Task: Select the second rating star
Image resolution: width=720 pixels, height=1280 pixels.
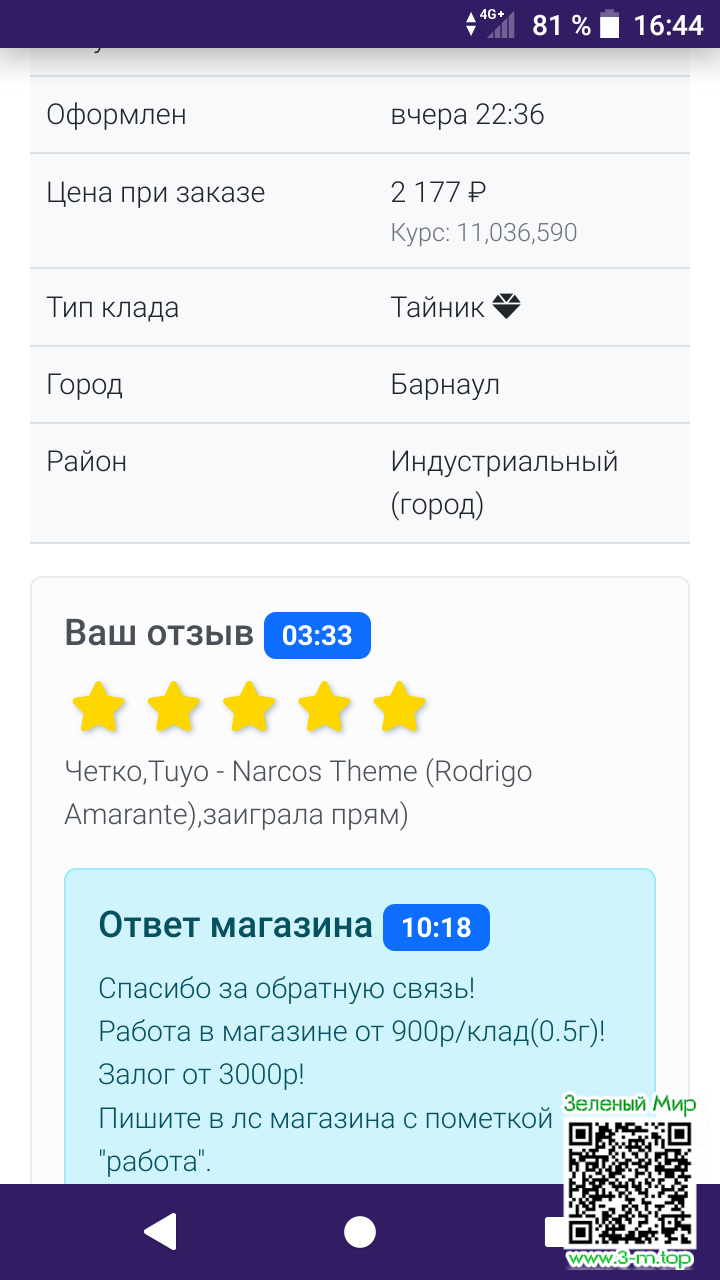Action: 174,708
